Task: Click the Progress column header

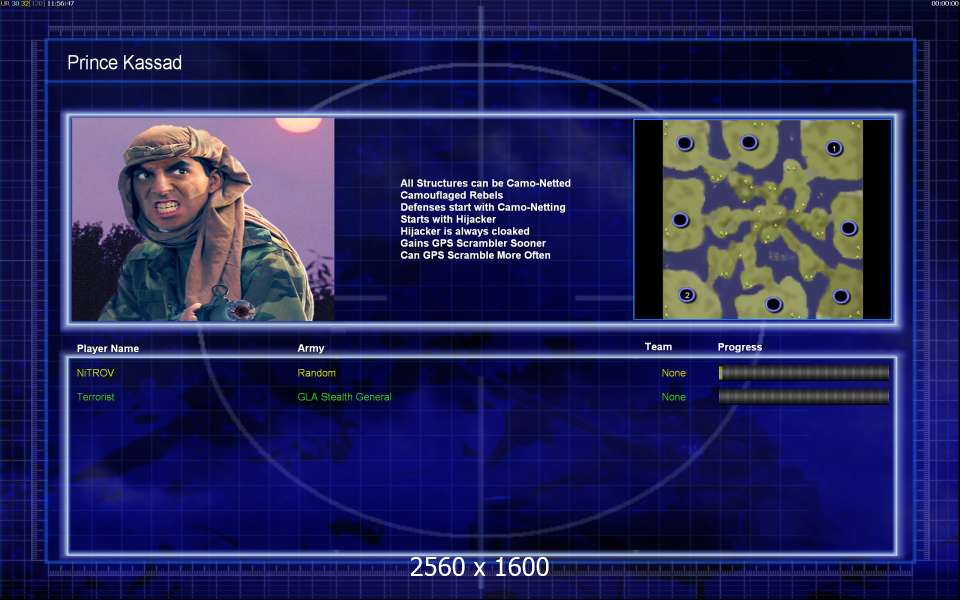Action: (x=740, y=347)
